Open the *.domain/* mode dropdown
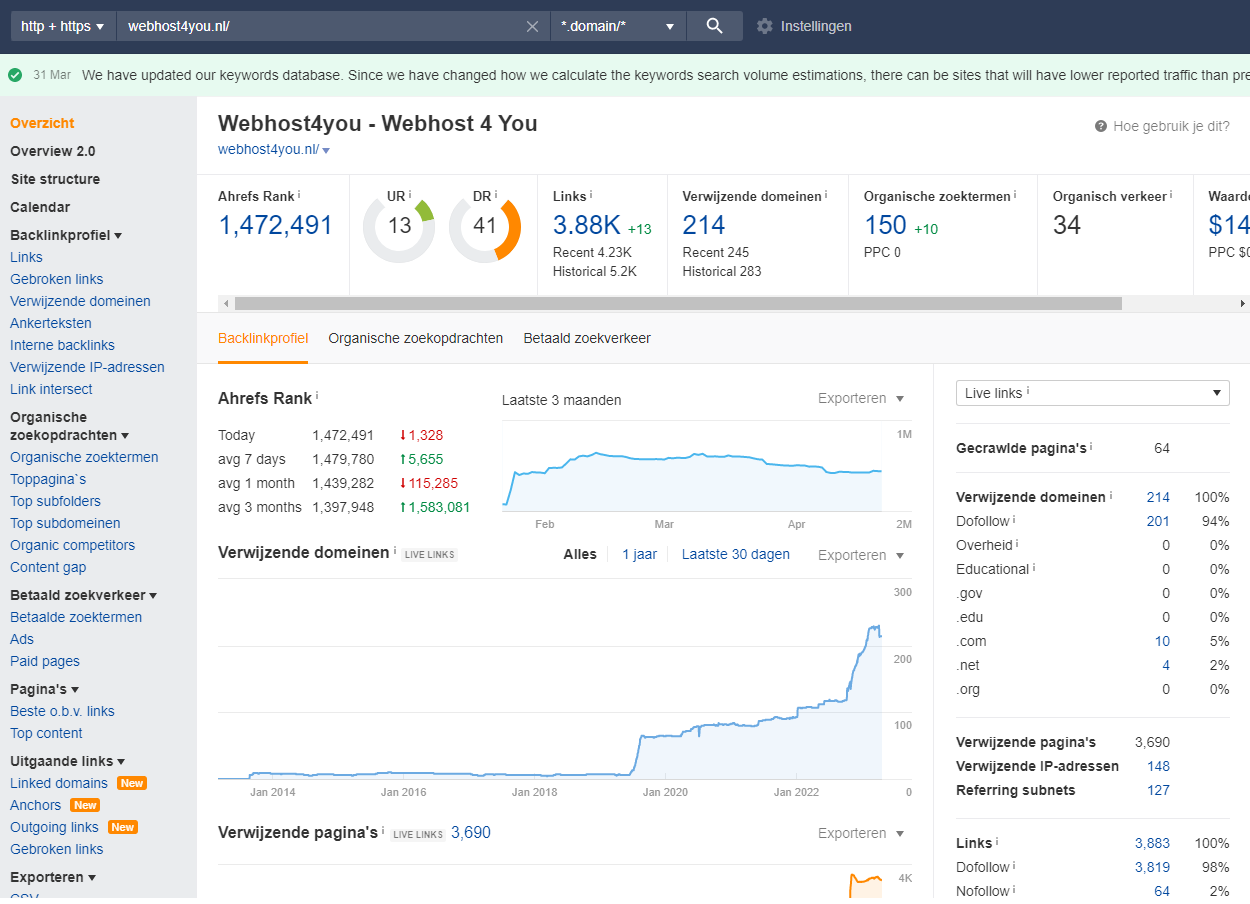The image size is (1250, 904). point(618,26)
